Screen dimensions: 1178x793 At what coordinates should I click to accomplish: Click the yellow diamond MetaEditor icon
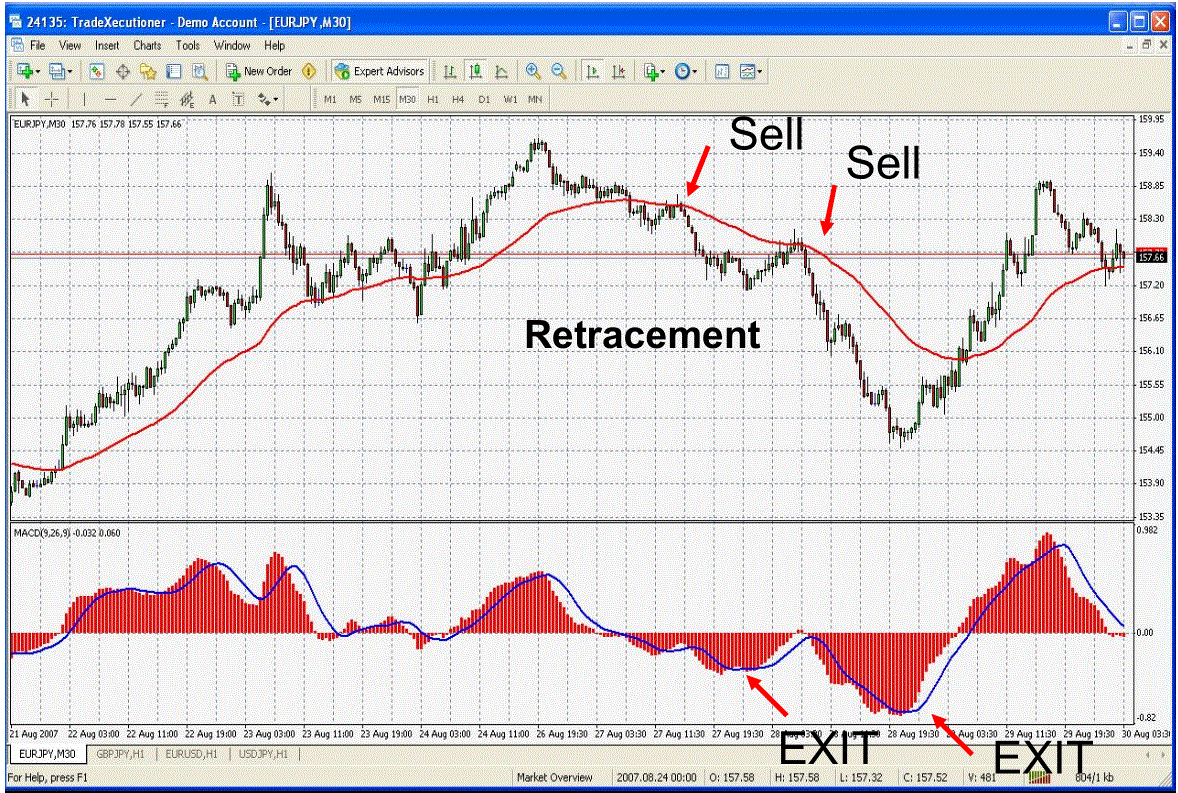point(309,71)
